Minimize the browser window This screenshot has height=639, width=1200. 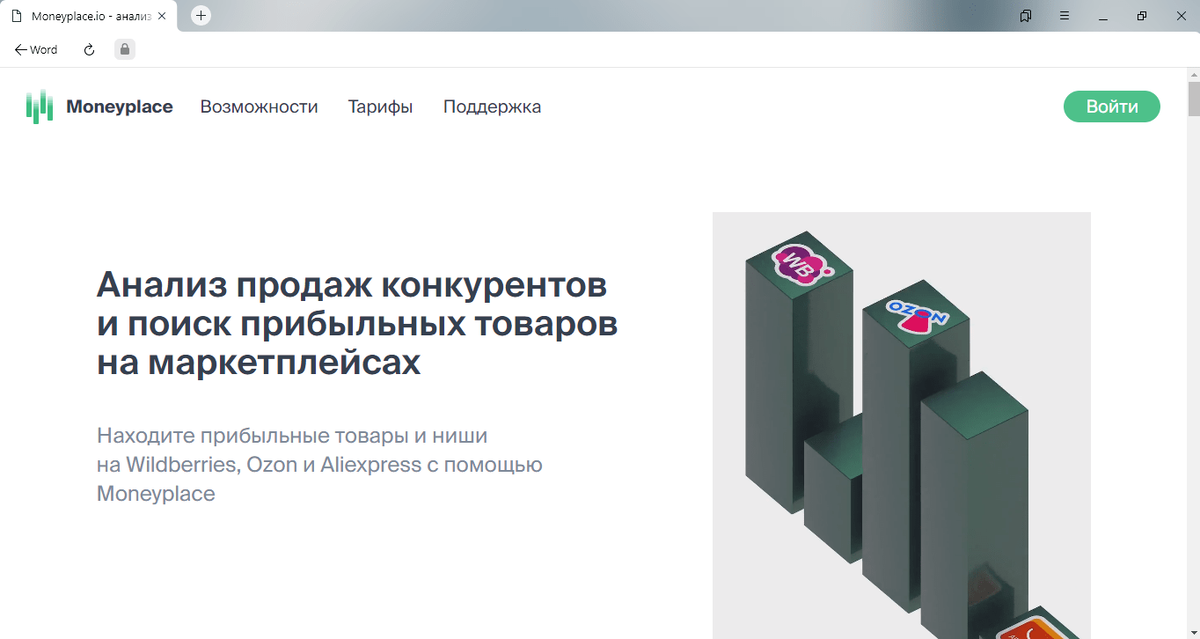click(1103, 16)
